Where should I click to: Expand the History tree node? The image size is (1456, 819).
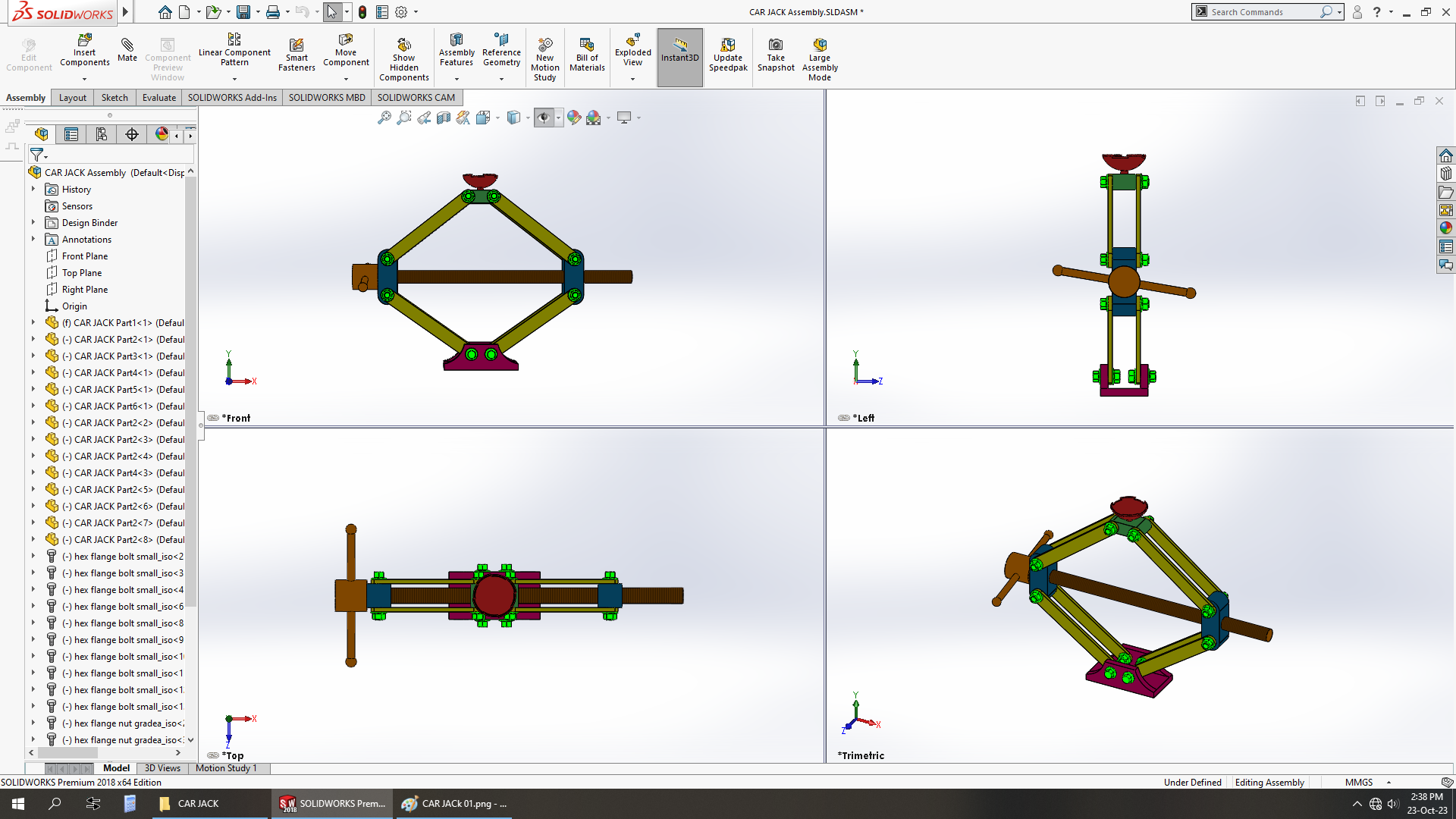[x=33, y=190]
